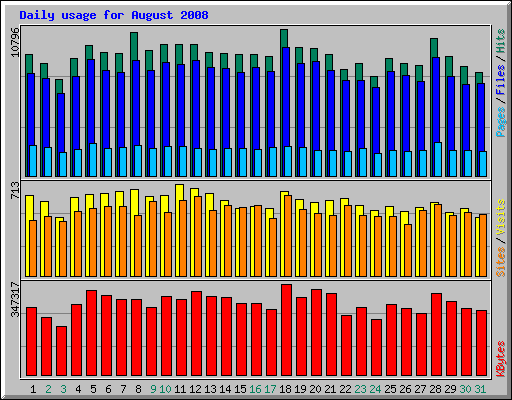Click day label 27 on the x-axis
Image resolution: width=512 pixels, height=400 pixels.
pyautogui.click(x=420, y=389)
